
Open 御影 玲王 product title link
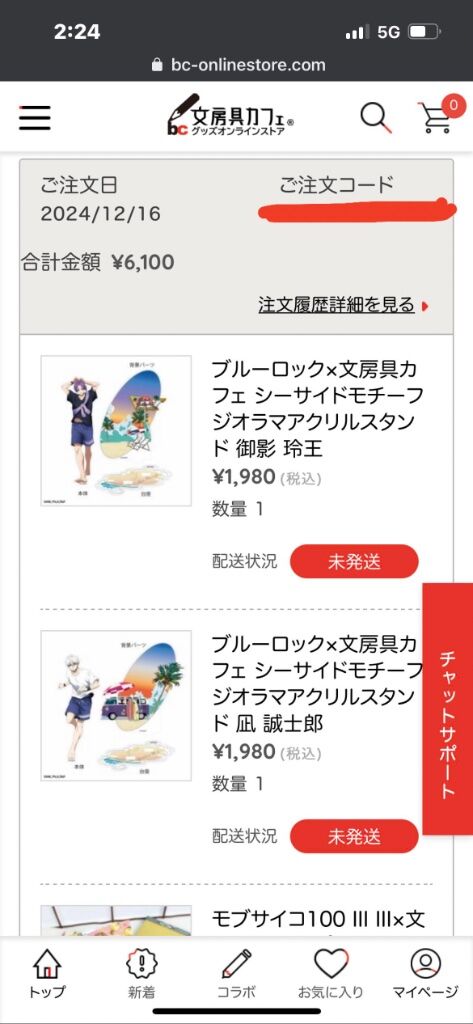(320, 409)
